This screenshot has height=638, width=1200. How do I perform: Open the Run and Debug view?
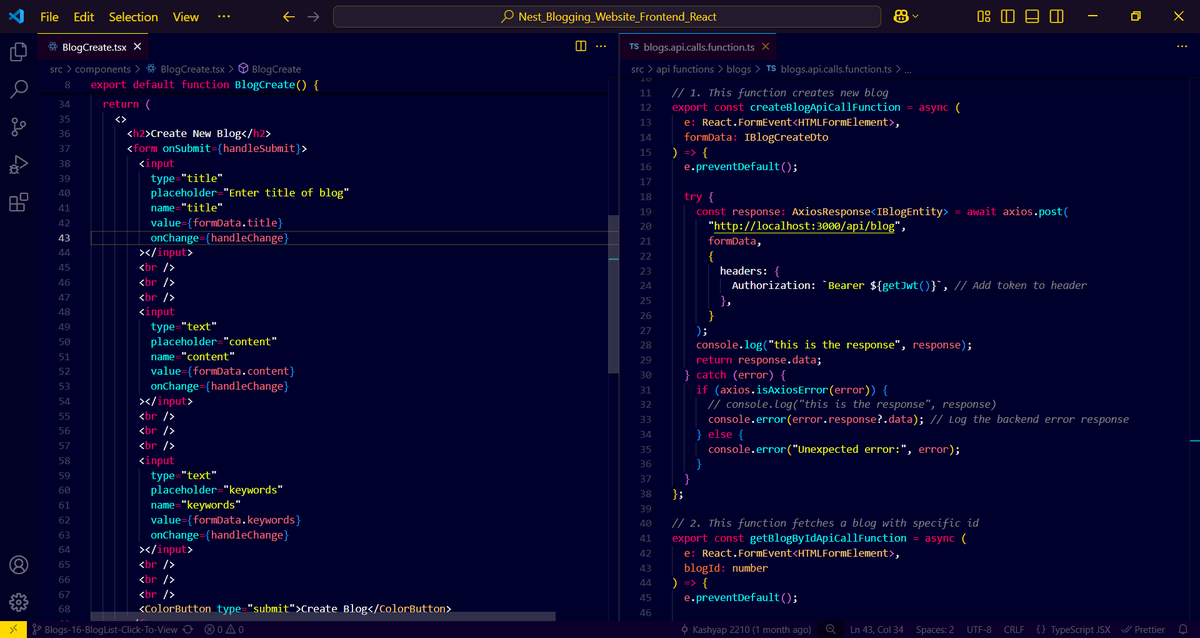(x=18, y=165)
